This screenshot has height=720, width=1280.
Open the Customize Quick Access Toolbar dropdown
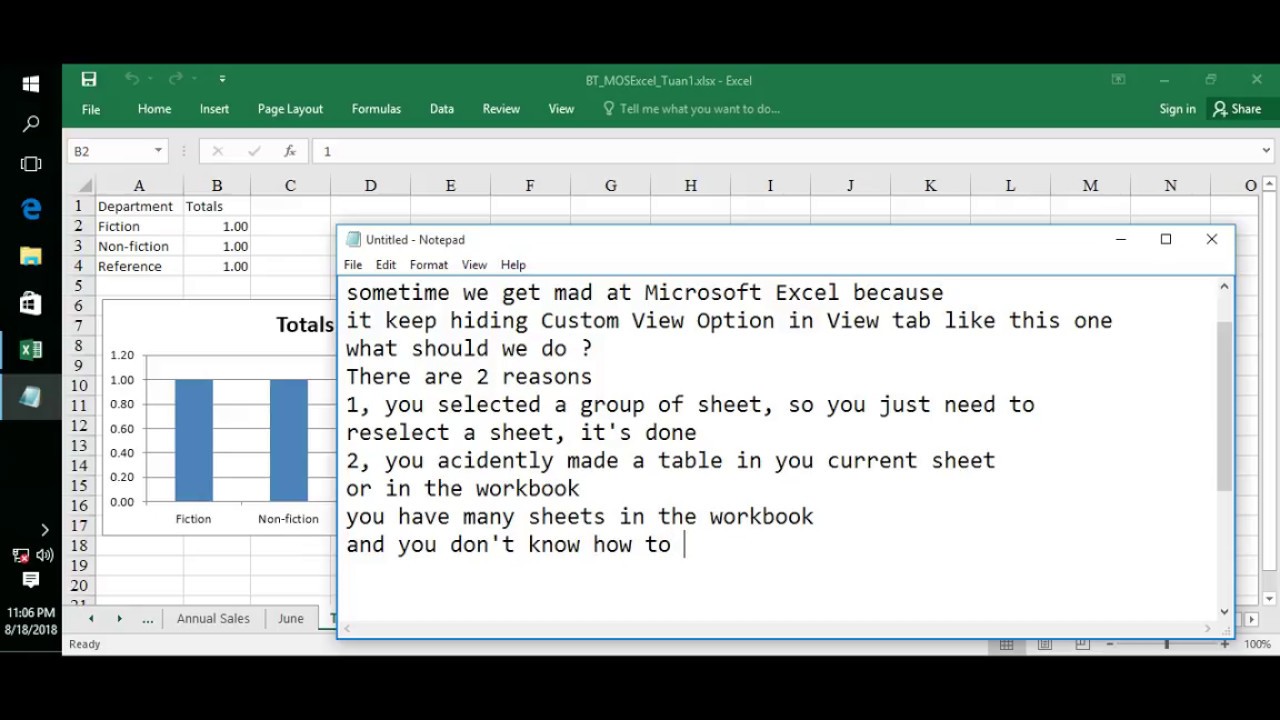point(222,79)
